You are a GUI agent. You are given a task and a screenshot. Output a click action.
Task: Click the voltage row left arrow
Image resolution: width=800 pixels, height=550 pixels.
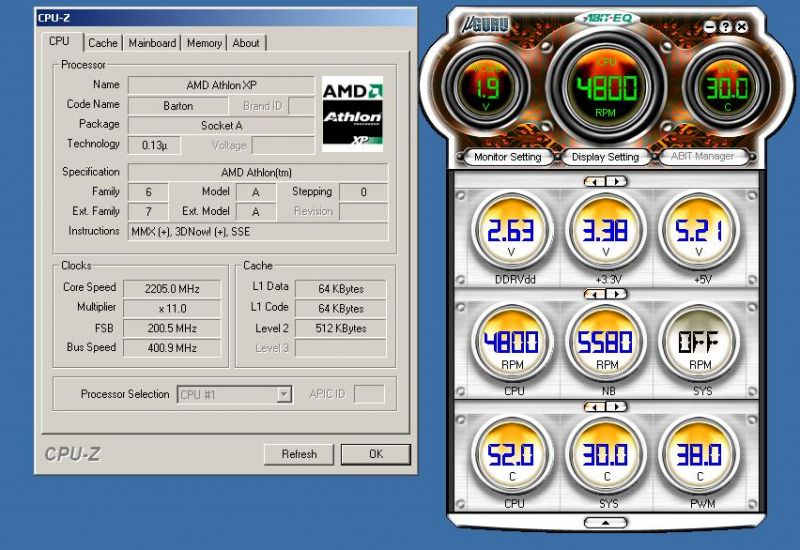tap(594, 182)
